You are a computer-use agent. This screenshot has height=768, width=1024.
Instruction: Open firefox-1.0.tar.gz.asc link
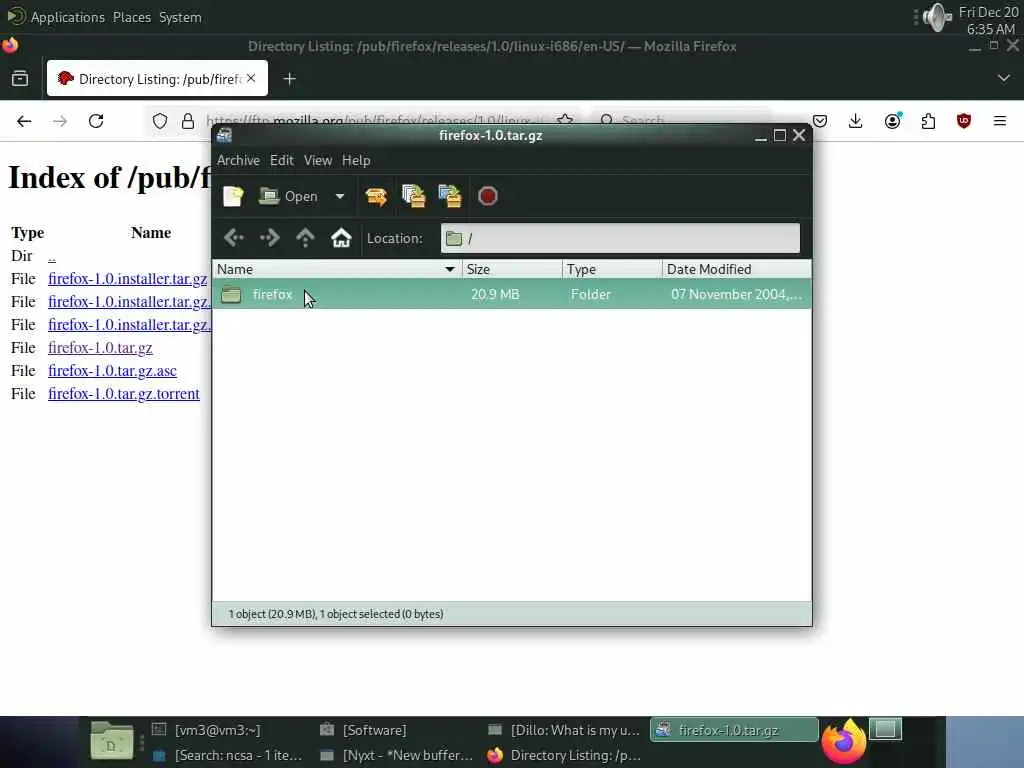pos(112,370)
